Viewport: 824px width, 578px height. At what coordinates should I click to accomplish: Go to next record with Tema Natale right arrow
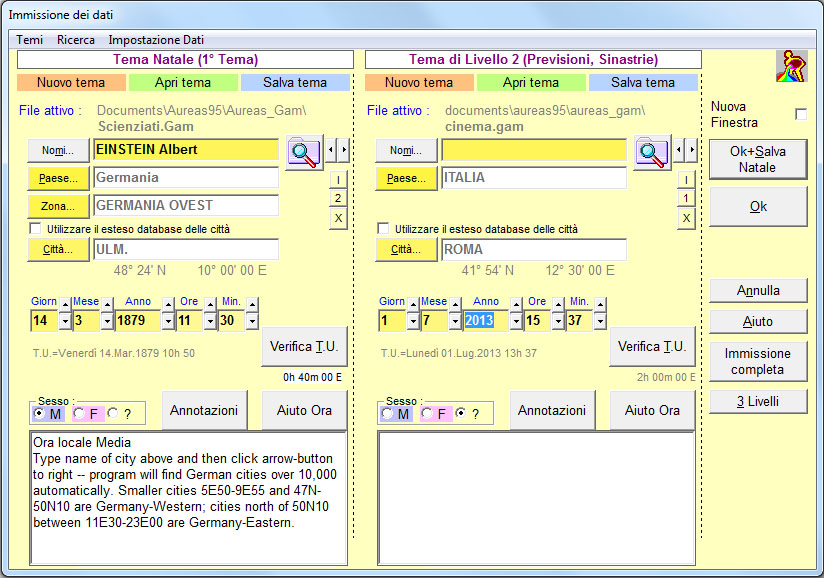tap(344, 150)
